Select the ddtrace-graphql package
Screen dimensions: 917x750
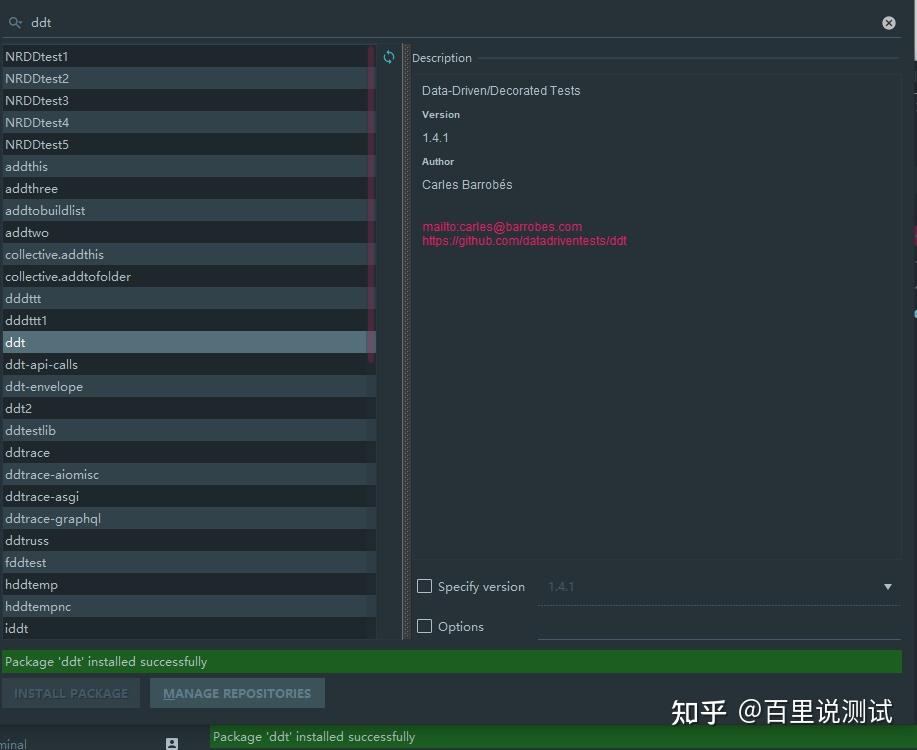[100, 518]
